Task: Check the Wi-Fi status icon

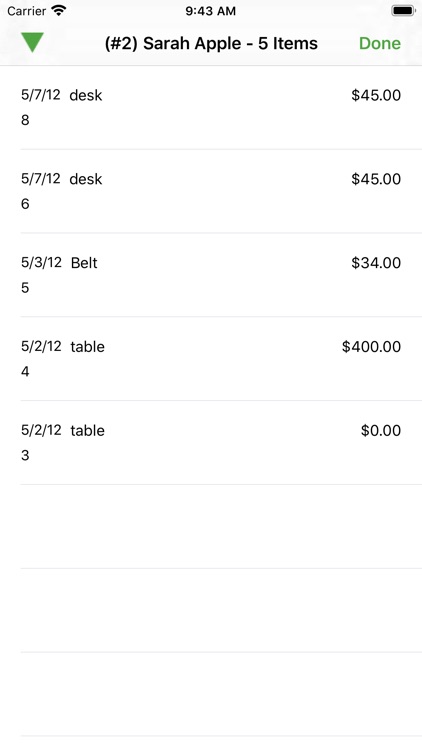Action: pos(59,11)
